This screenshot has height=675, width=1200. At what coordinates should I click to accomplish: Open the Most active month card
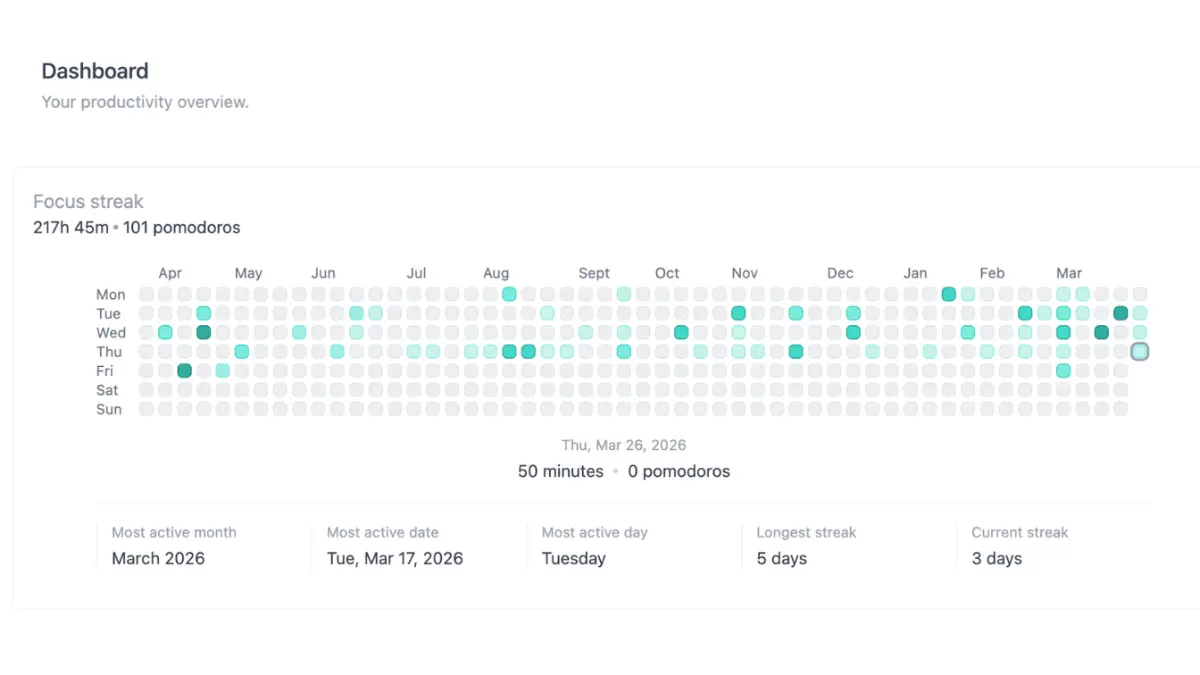point(204,546)
